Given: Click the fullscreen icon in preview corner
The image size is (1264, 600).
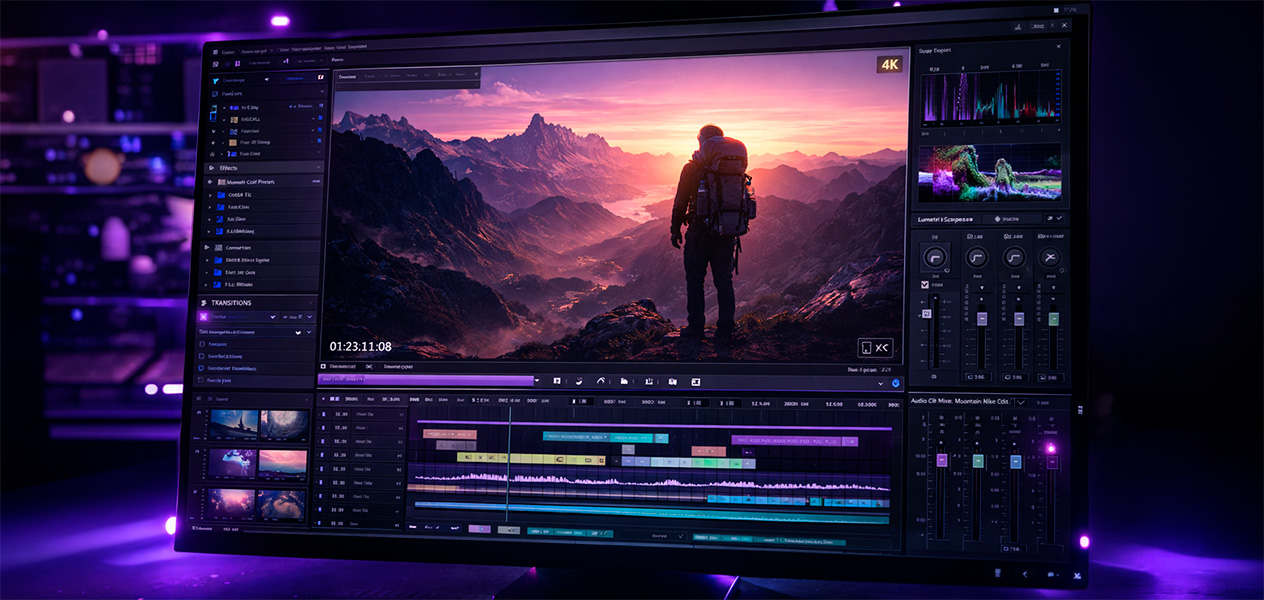Looking at the screenshot, I should pos(875,348).
